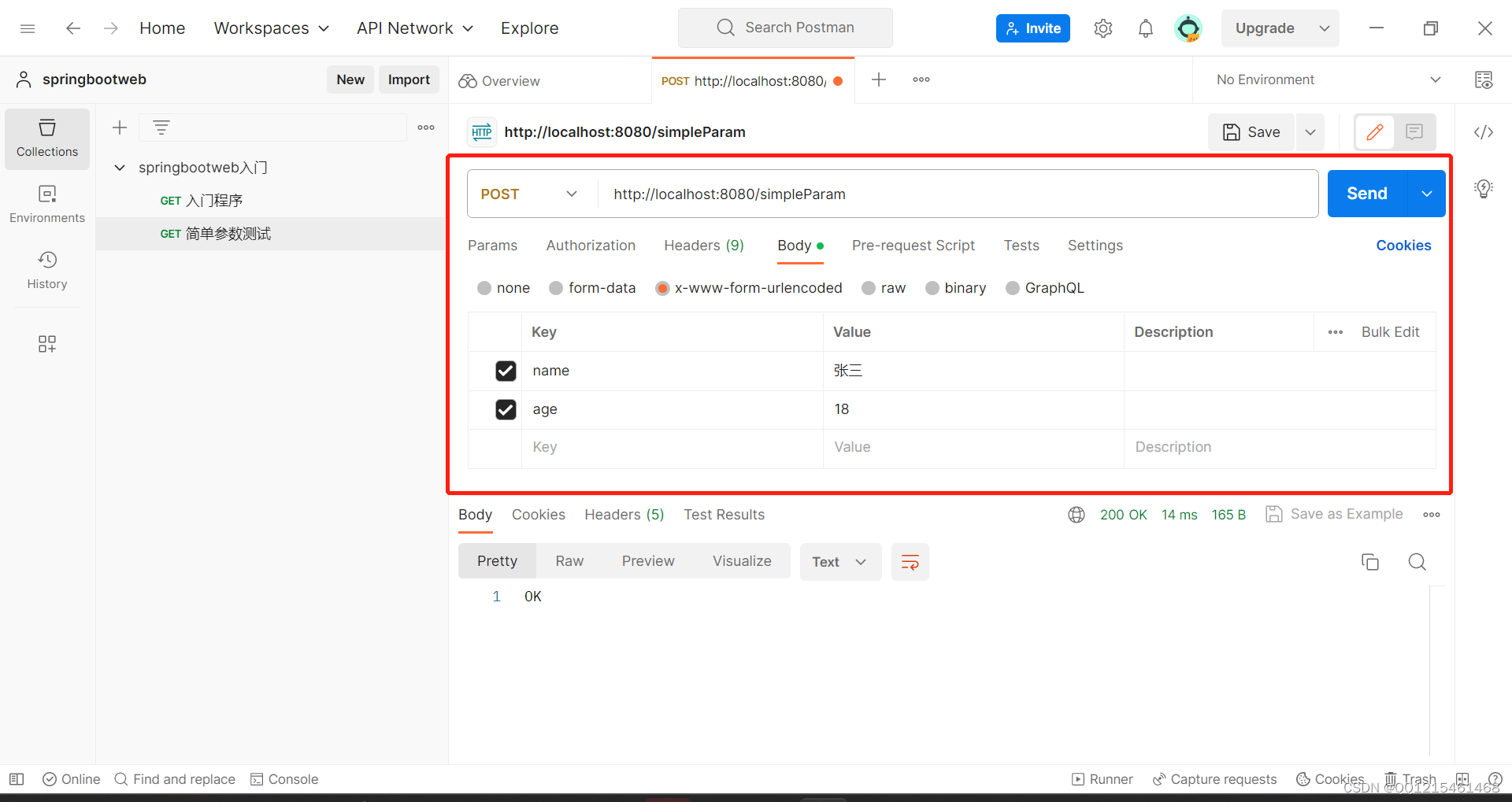The height and width of the screenshot is (802, 1512).
Task: Open the Overview tab
Action: click(x=500, y=81)
